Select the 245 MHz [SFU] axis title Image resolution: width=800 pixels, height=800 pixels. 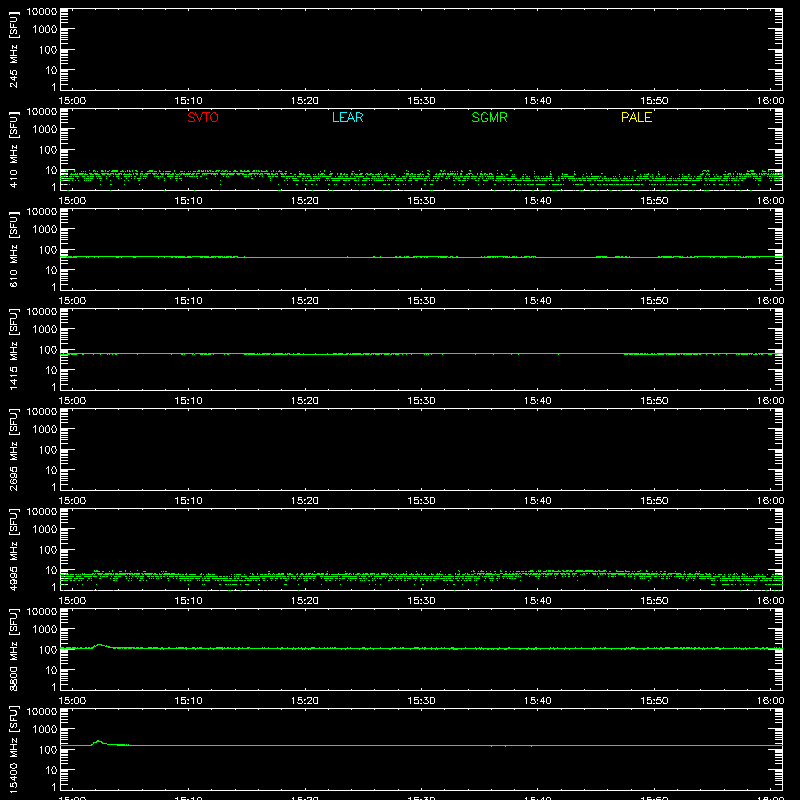pos(13,50)
